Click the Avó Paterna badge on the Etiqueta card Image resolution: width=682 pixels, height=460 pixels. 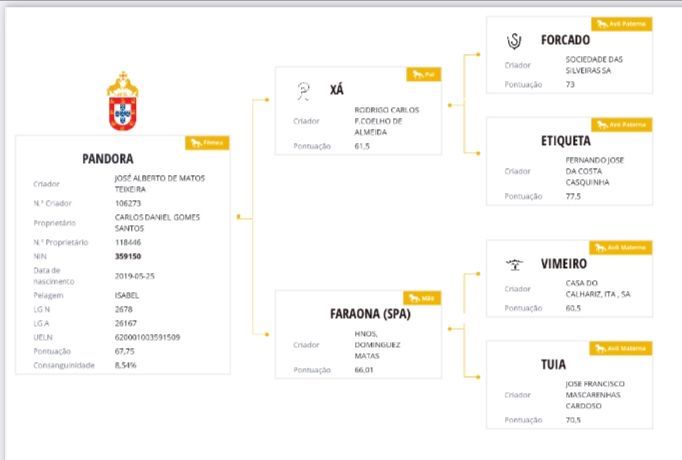click(622, 124)
